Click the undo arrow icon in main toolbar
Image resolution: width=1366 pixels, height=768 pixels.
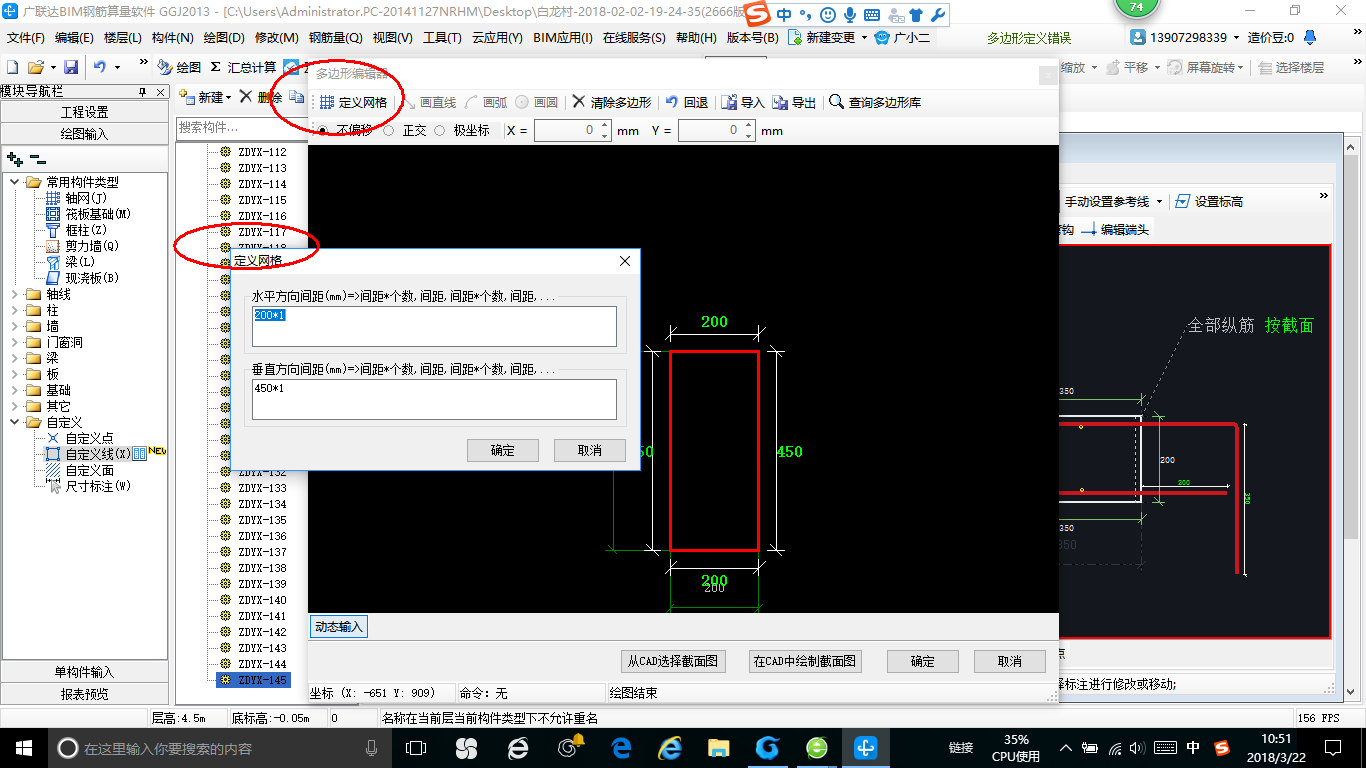point(100,67)
